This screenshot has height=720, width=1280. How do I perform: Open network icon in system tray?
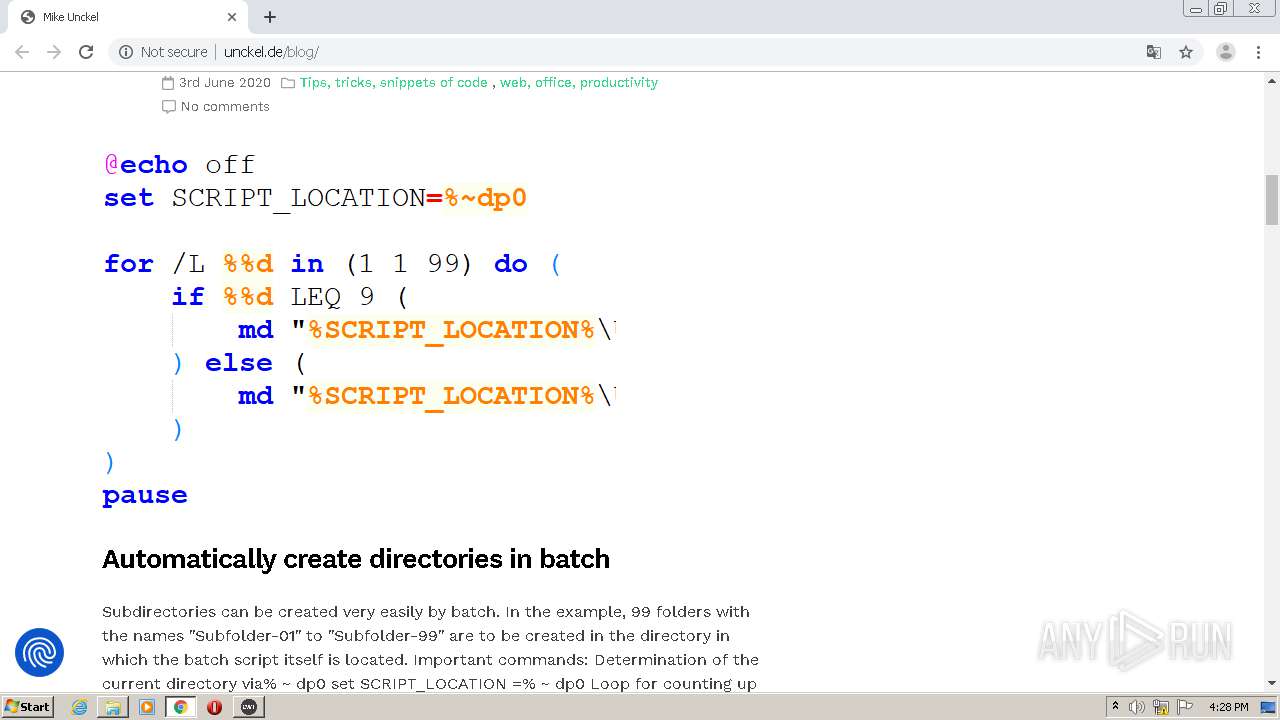1161,707
